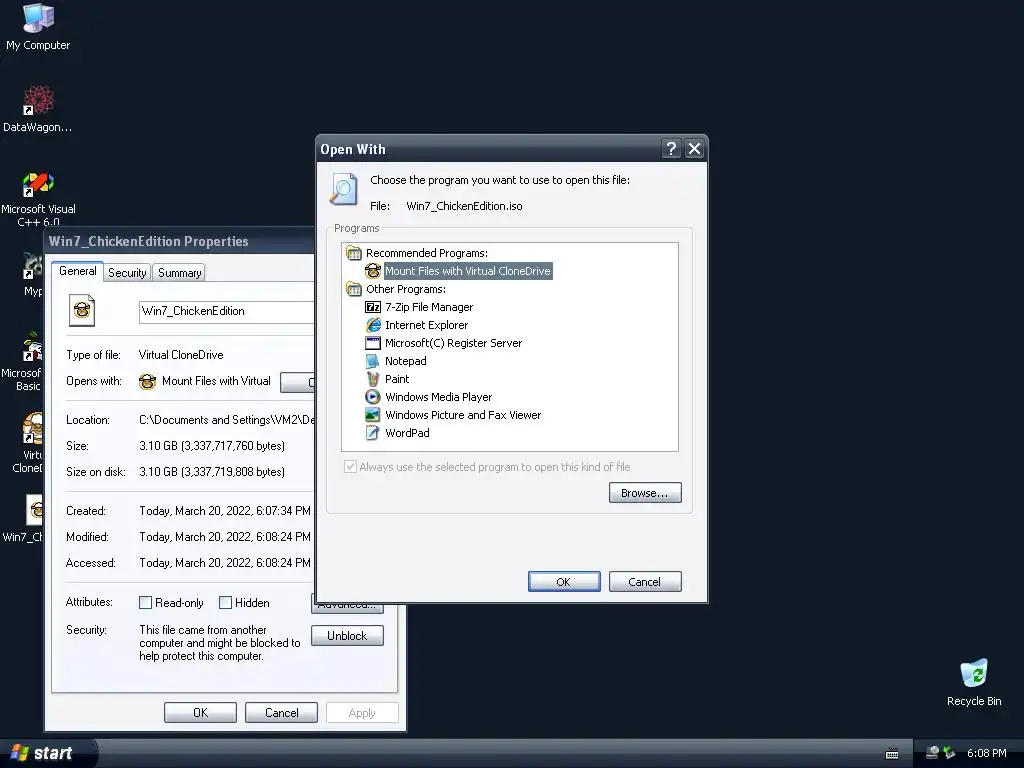
Task: Toggle Always use the selected program checkbox
Action: point(350,466)
